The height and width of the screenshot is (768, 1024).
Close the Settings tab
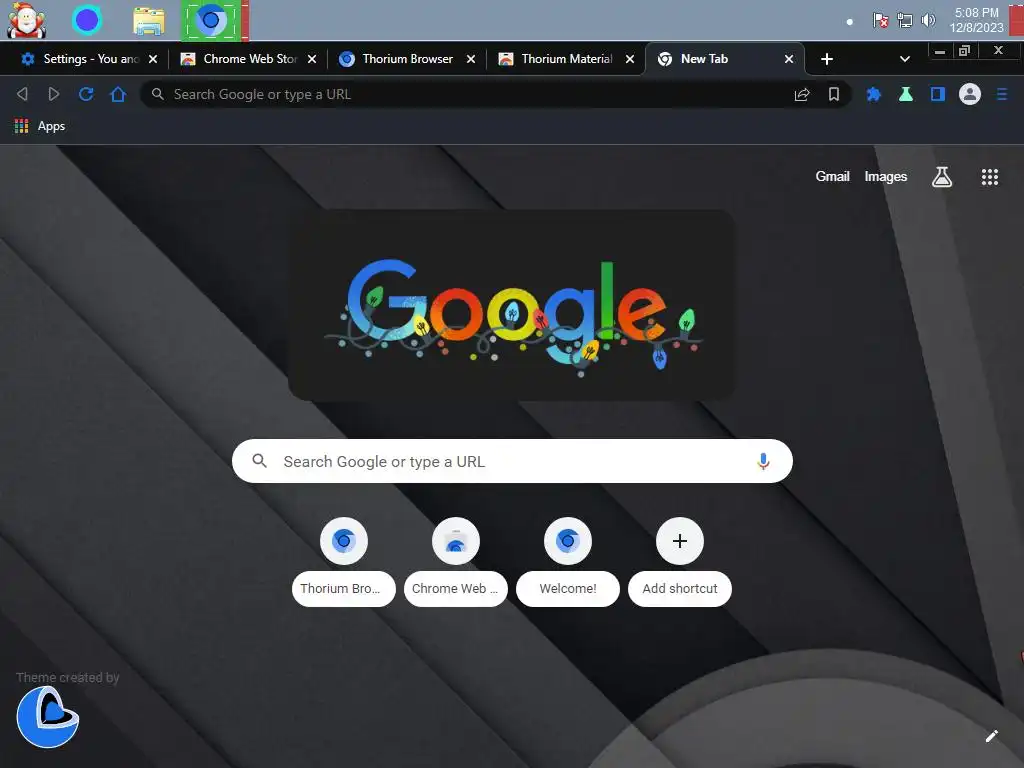(x=153, y=59)
